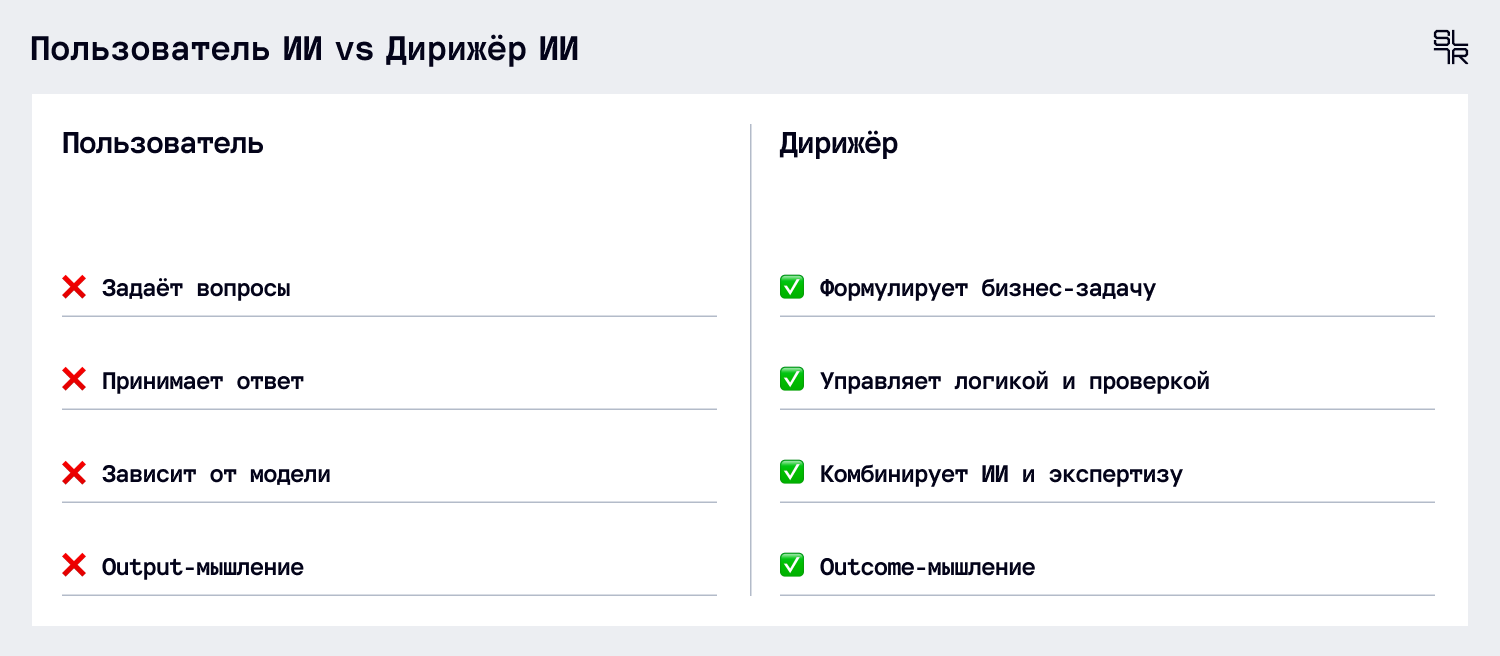Viewport: 1500px width, 656px height.
Task: Click the title "Пользователь ИИ vs Дирижёр ИИ"
Action: pos(304,50)
